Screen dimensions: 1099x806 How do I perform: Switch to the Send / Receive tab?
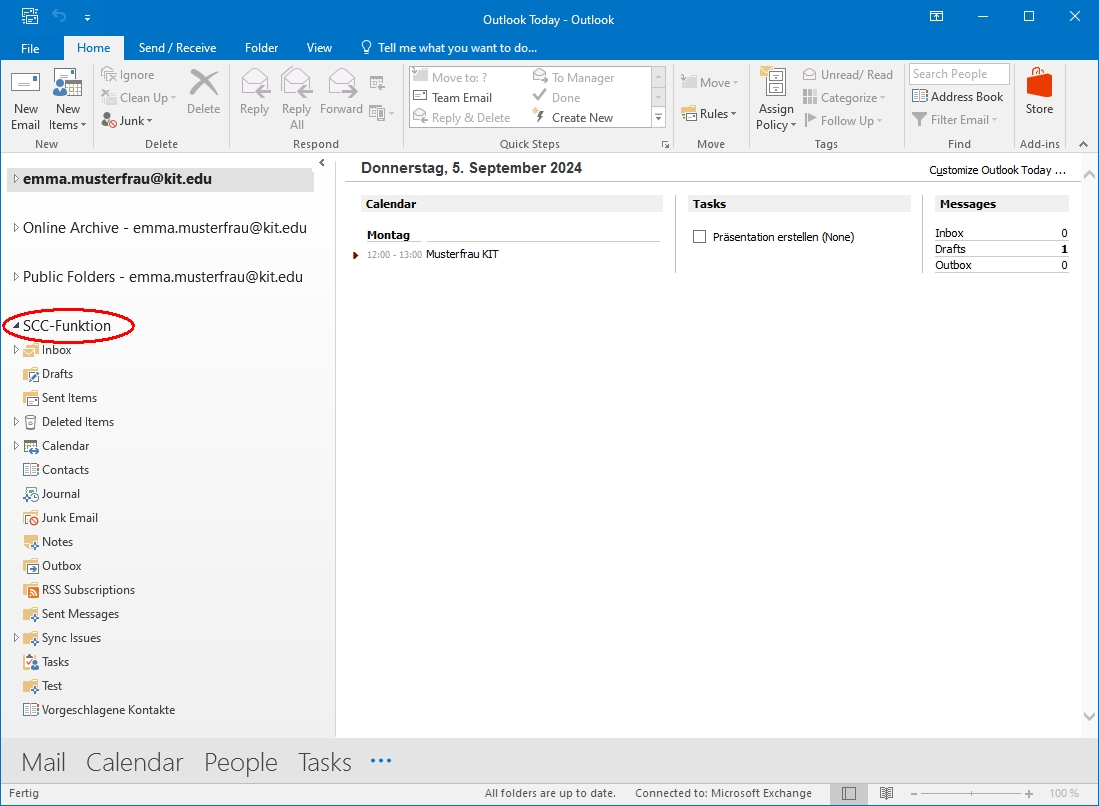tap(177, 48)
